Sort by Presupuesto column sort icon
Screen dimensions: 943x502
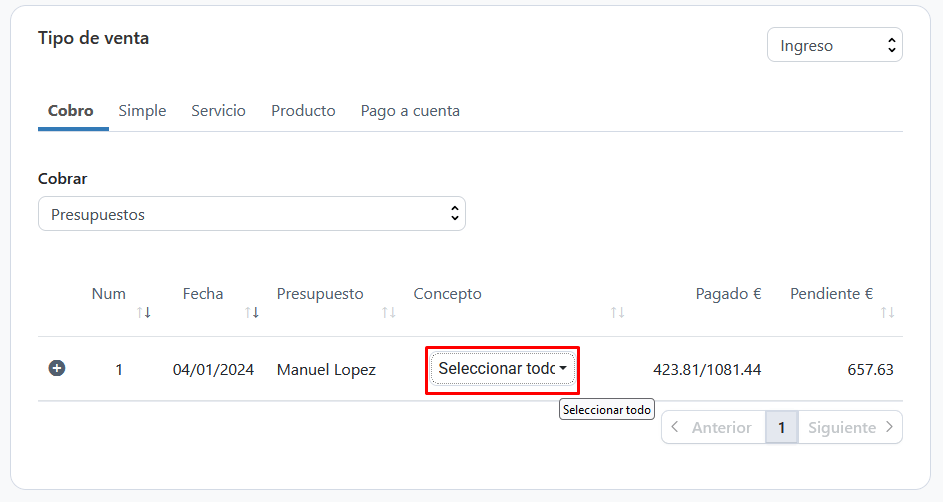pyautogui.click(x=388, y=313)
